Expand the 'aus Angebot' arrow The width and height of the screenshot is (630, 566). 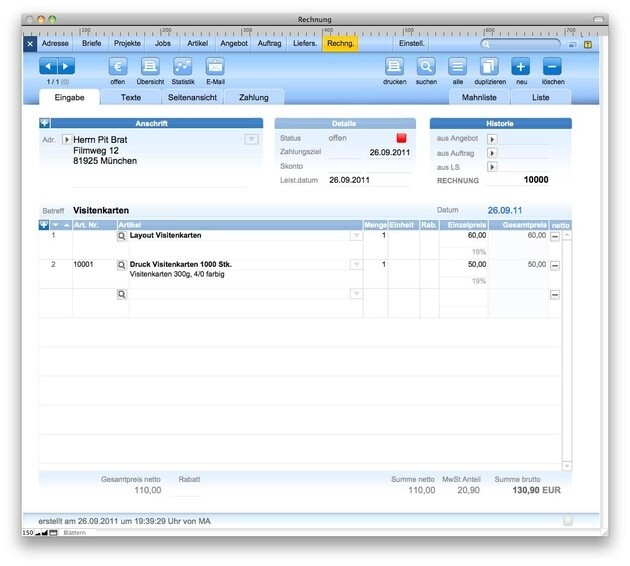click(492, 139)
